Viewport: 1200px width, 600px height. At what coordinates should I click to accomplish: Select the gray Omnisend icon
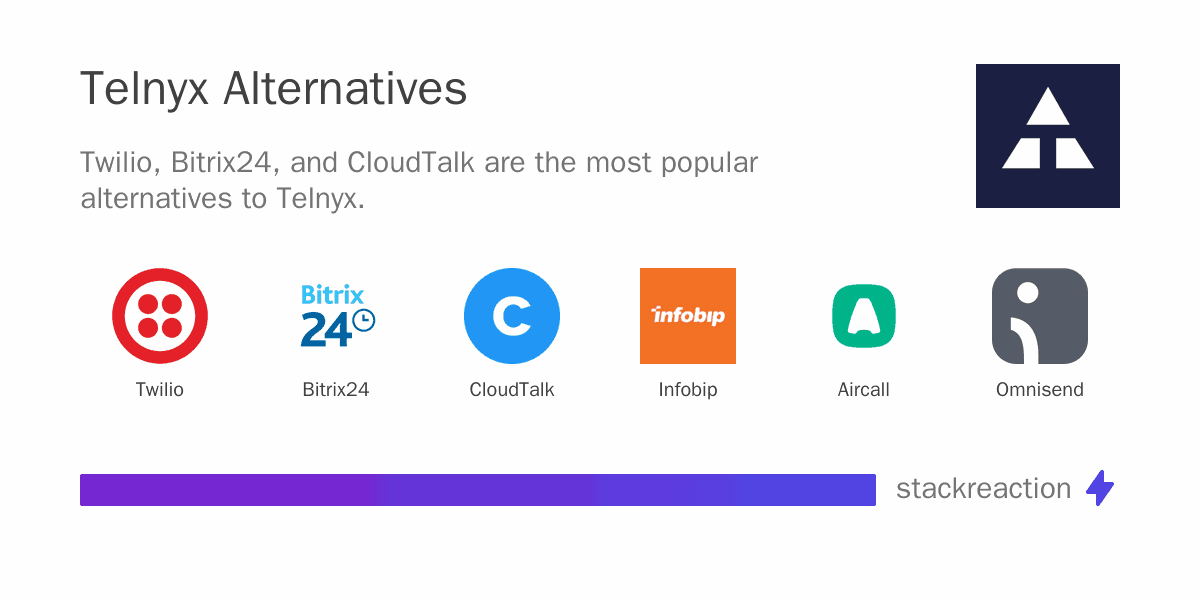tap(1040, 316)
